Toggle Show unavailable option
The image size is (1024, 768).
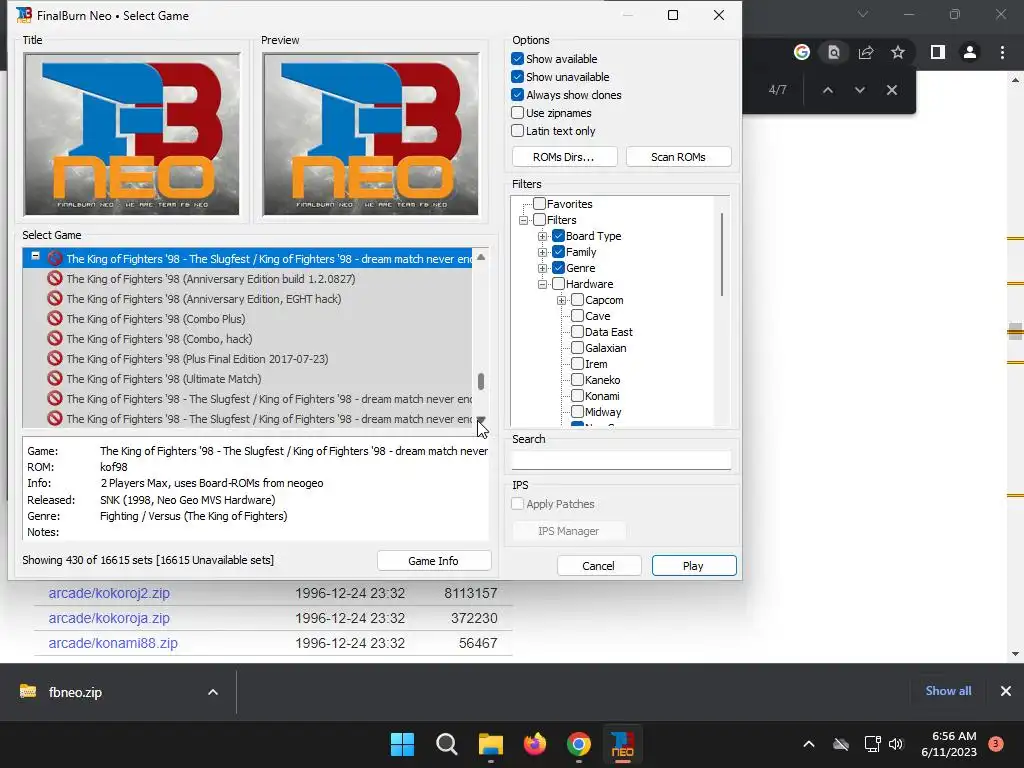[x=517, y=76]
